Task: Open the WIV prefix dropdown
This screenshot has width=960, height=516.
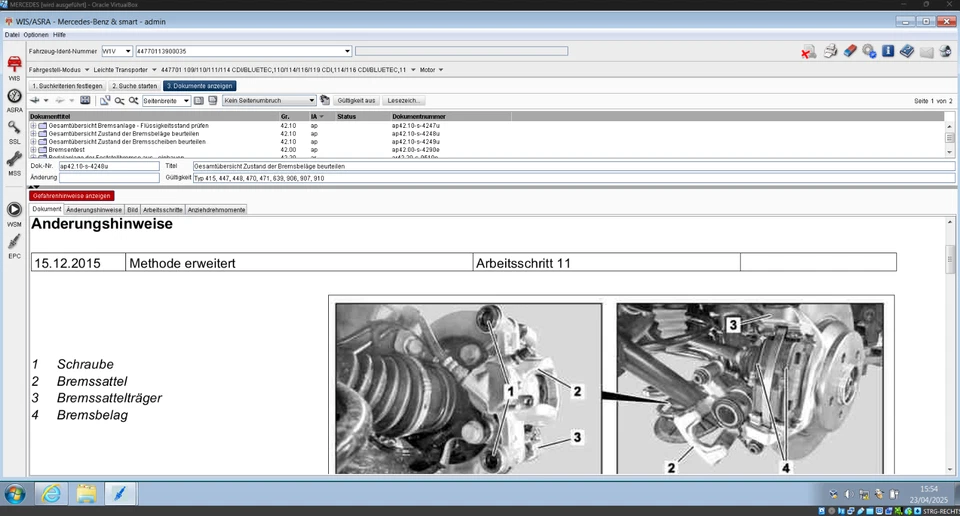Action: coord(128,51)
